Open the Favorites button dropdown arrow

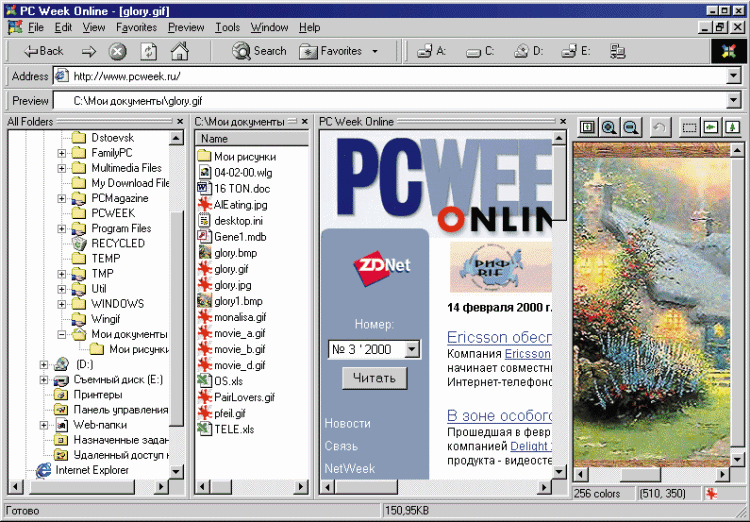tap(375, 51)
